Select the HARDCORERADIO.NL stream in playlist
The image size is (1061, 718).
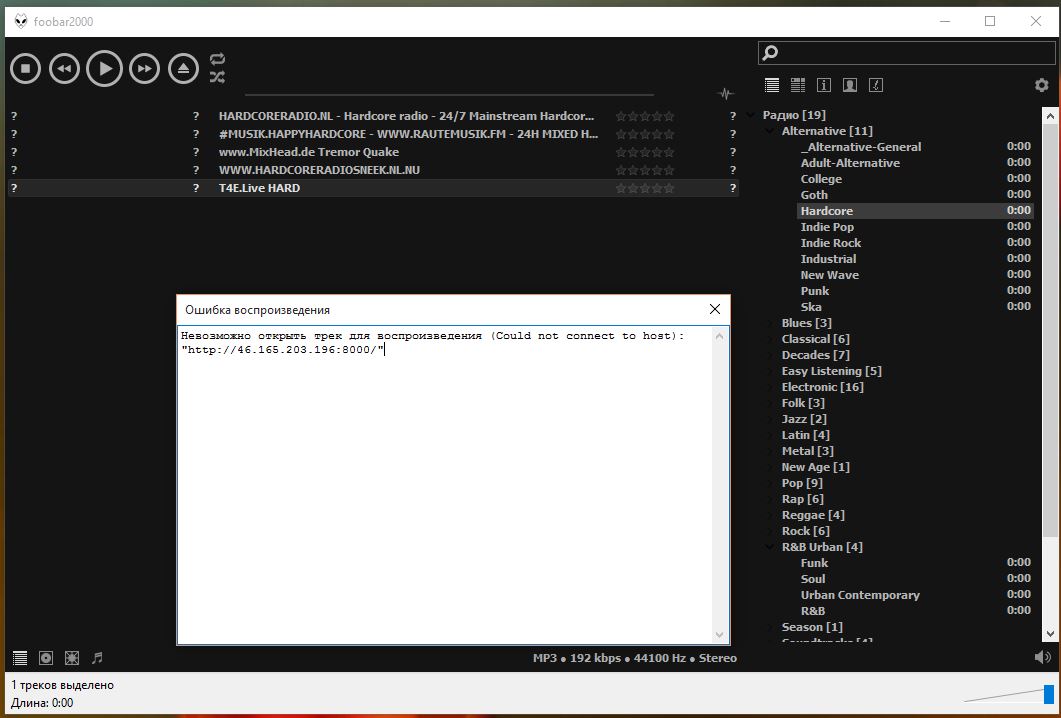point(406,116)
